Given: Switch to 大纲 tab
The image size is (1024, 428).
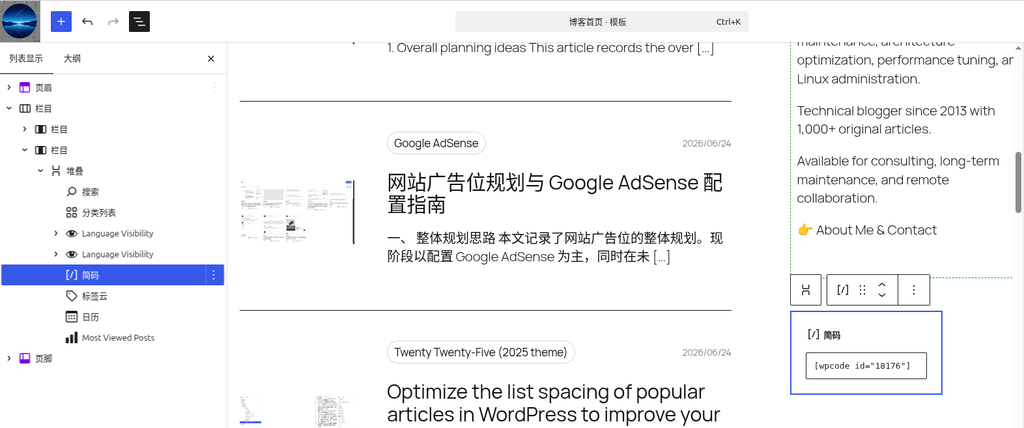Looking at the screenshot, I should pos(72,59).
